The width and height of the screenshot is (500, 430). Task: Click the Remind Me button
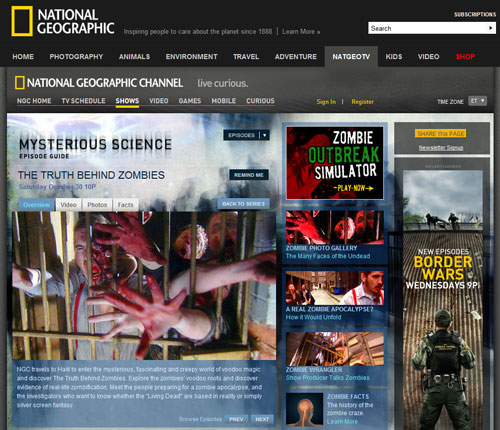pos(249,175)
